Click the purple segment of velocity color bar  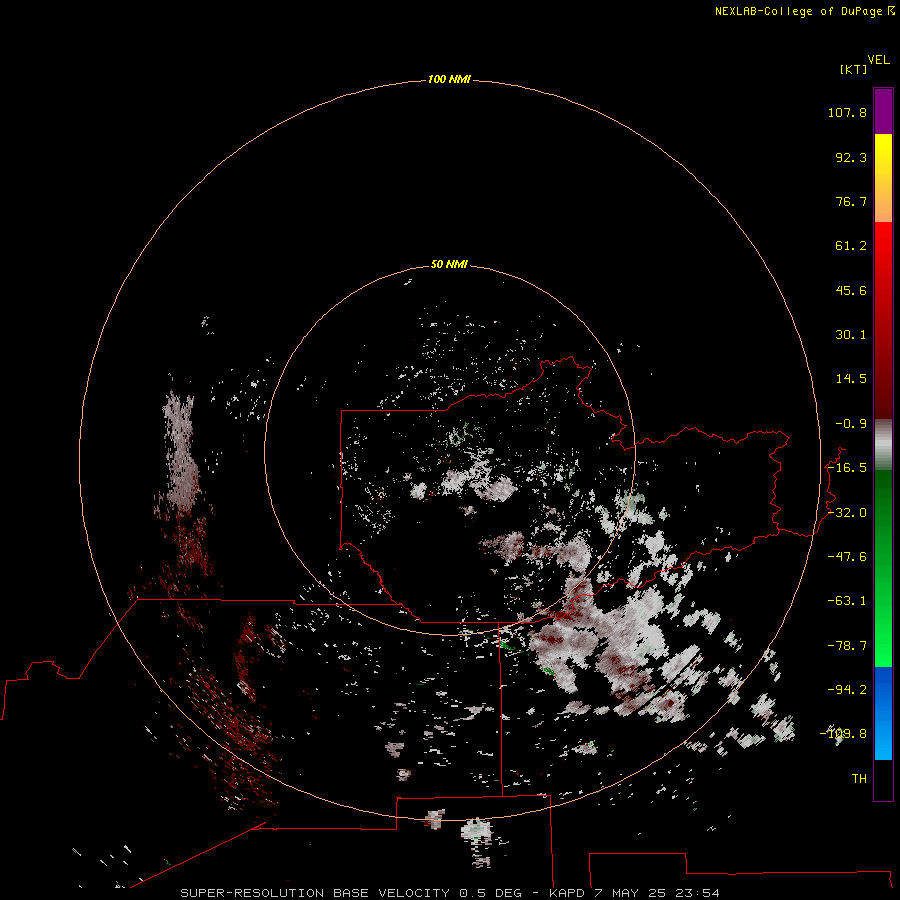point(883,111)
